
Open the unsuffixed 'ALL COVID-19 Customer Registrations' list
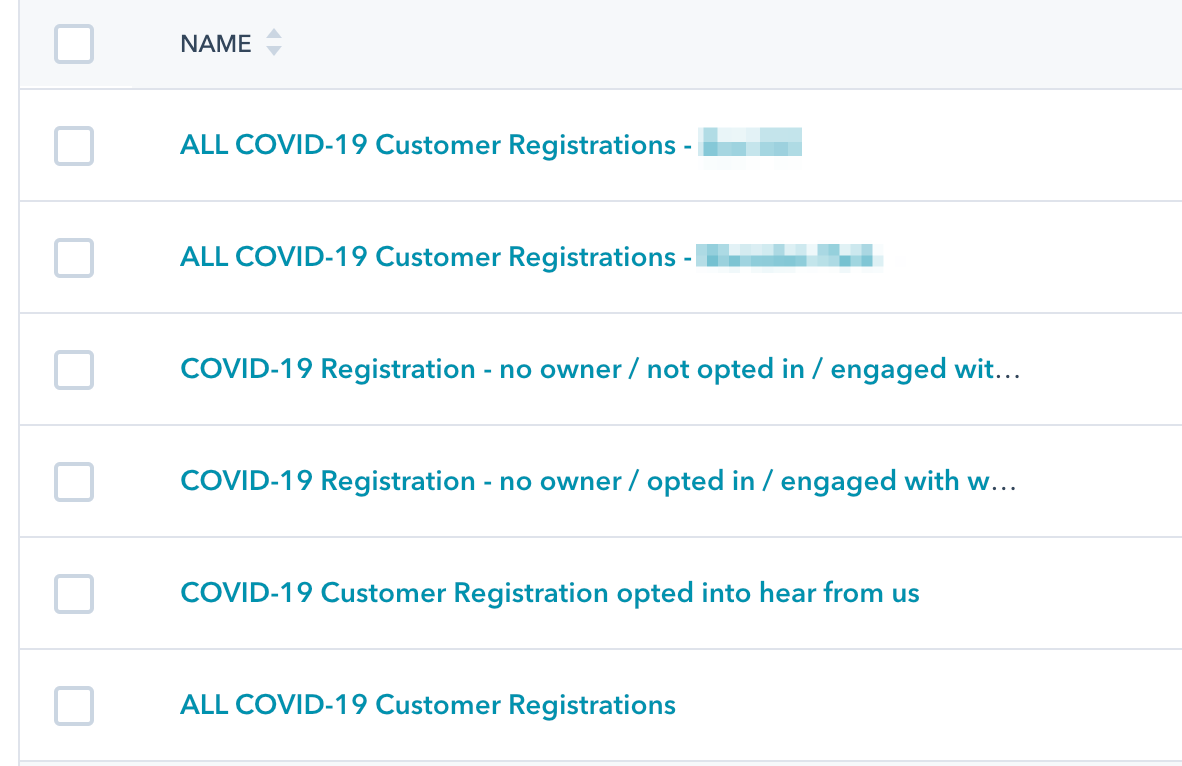tap(427, 706)
